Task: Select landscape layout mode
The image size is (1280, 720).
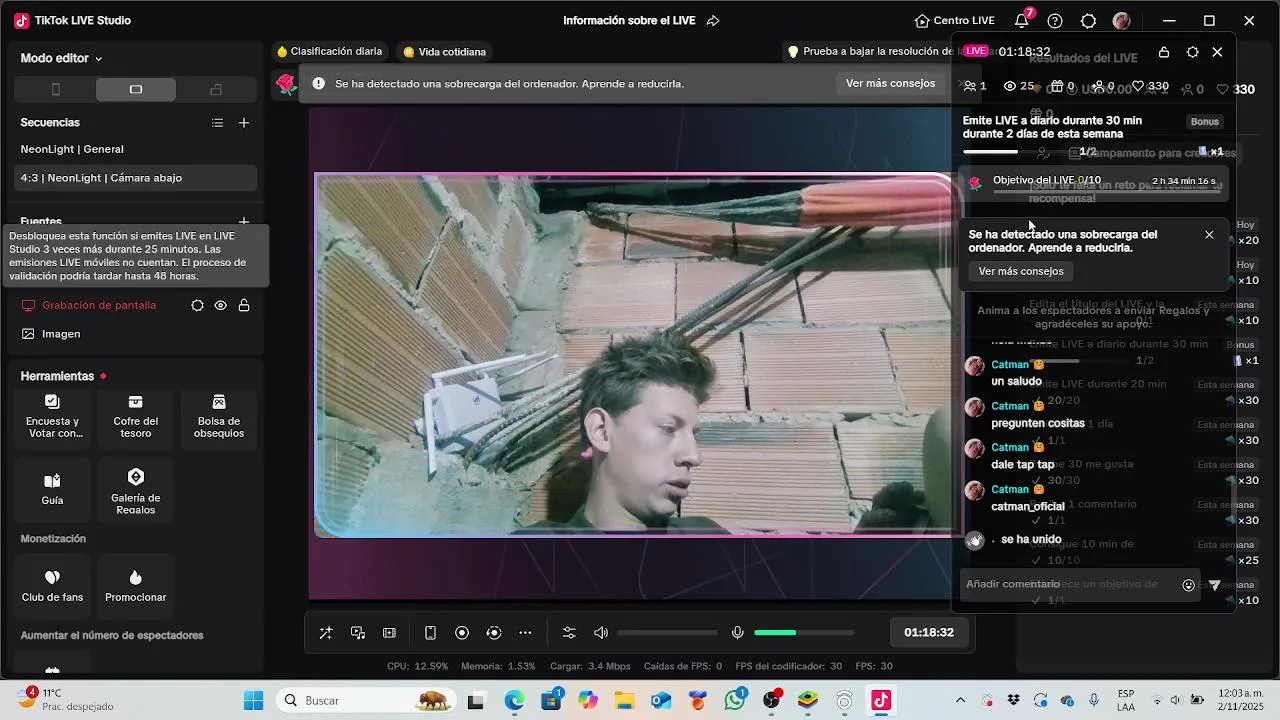Action: (136, 90)
